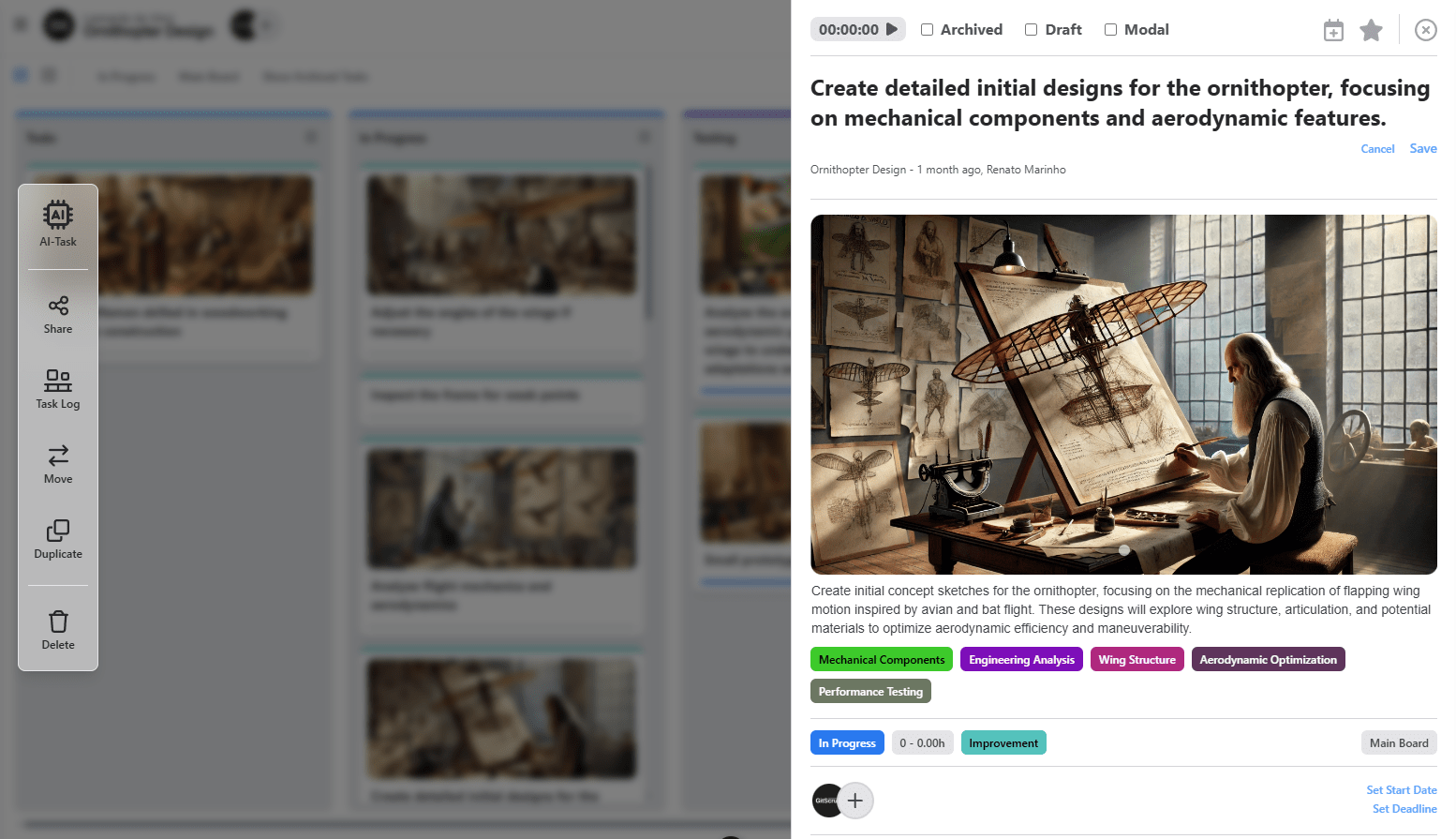Click the Share icon

[58, 314]
